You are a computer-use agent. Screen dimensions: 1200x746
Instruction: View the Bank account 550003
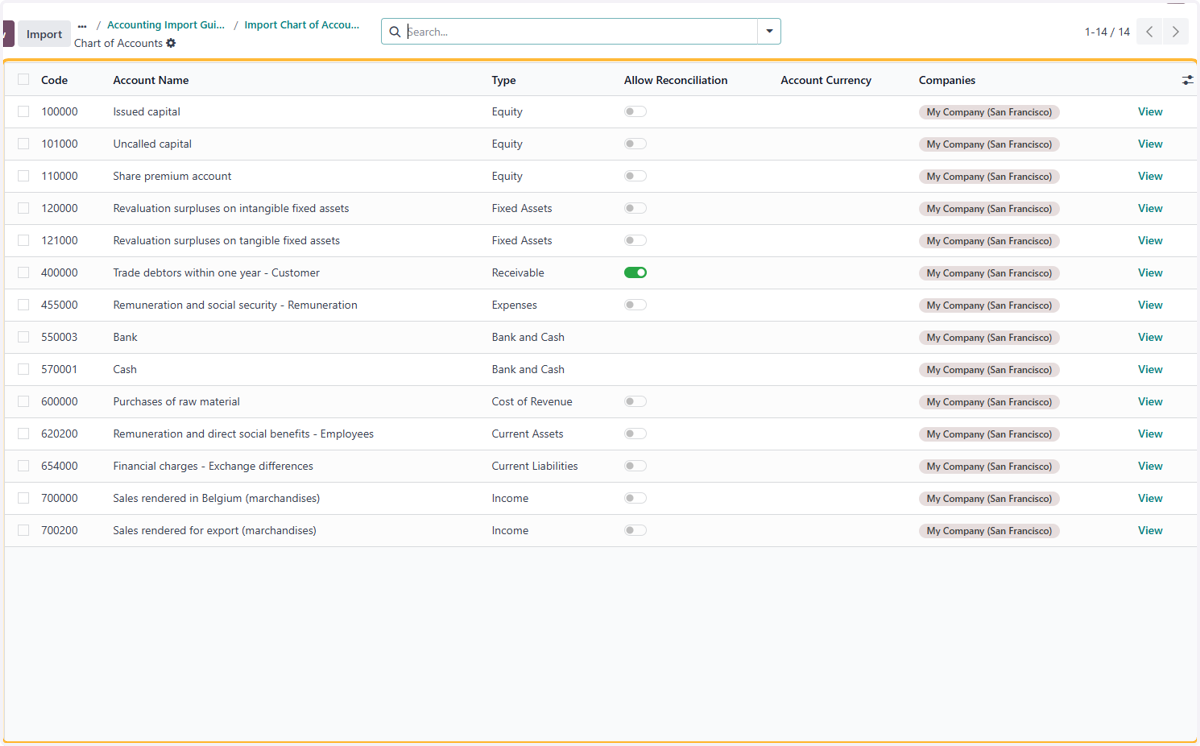pyautogui.click(x=1150, y=337)
